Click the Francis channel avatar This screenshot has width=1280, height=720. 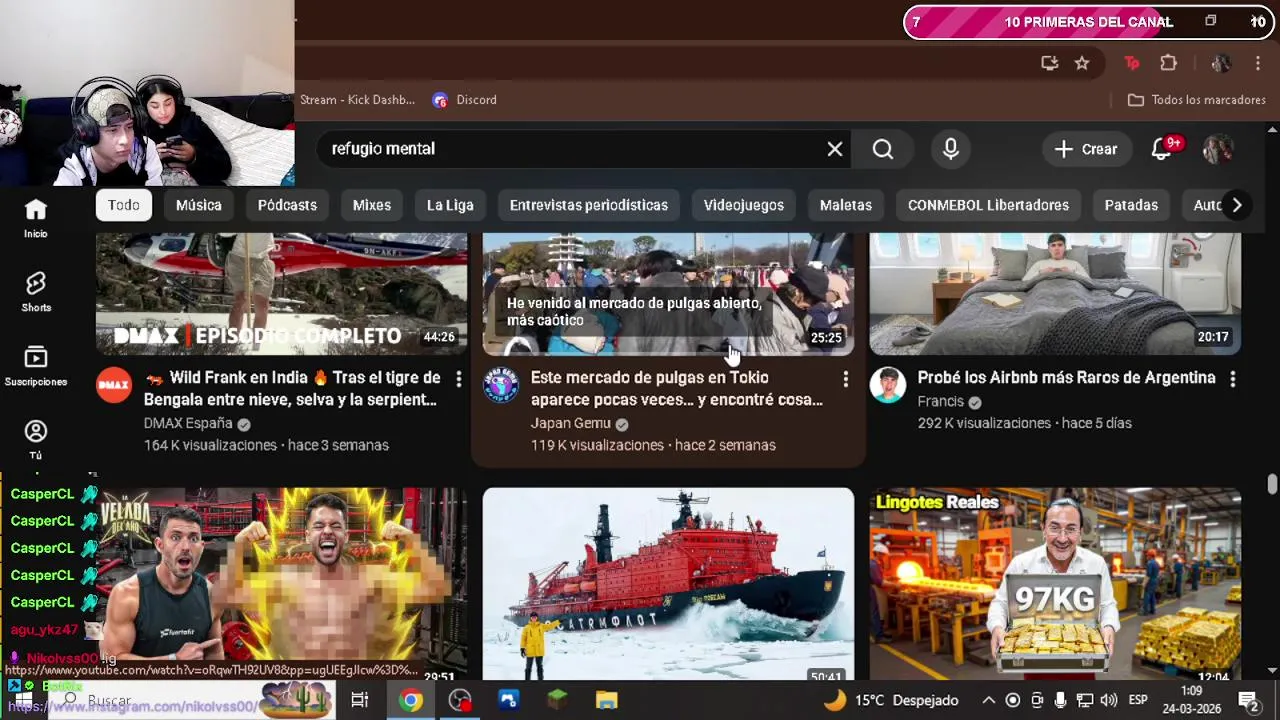[887, 385]
